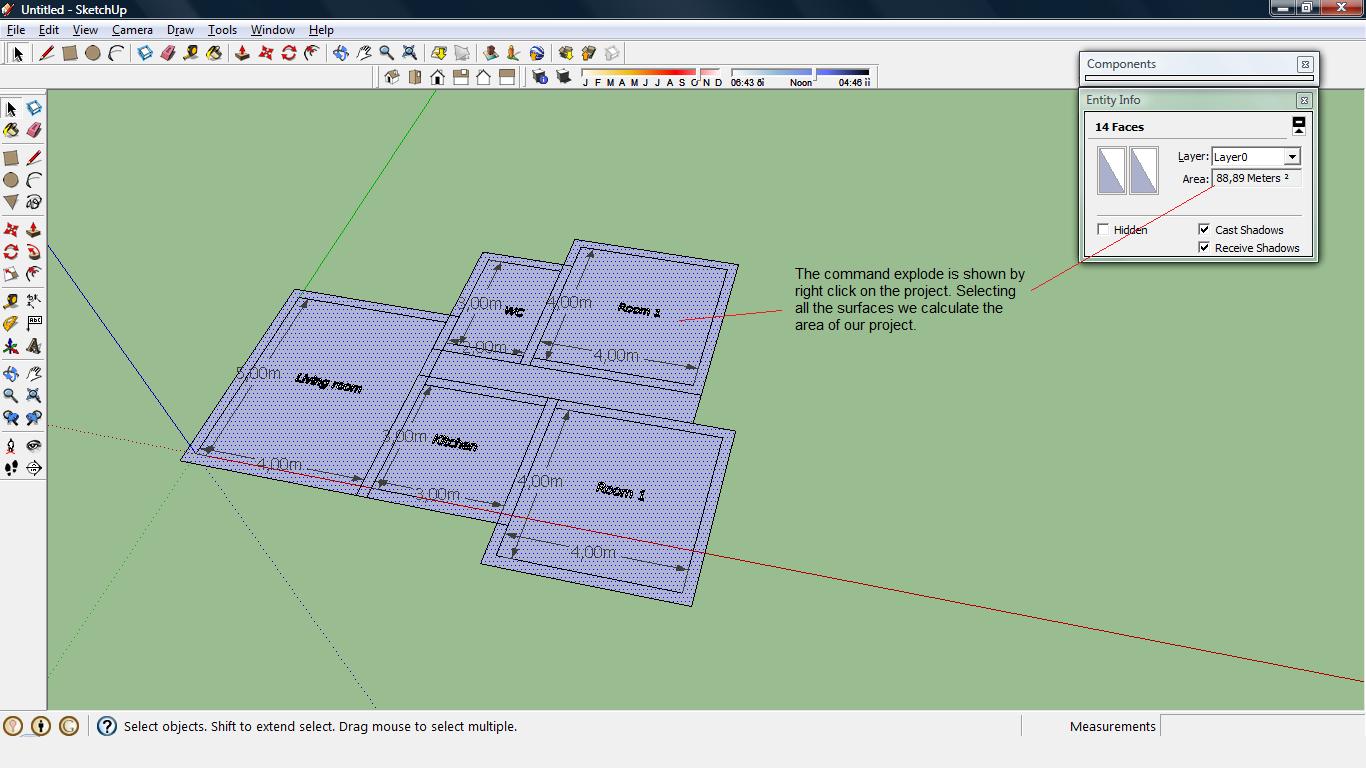Screen dimensions: 1366x768
Task: Enable the Hidden checkbox in Entity Info
Action: point(1103,229)
